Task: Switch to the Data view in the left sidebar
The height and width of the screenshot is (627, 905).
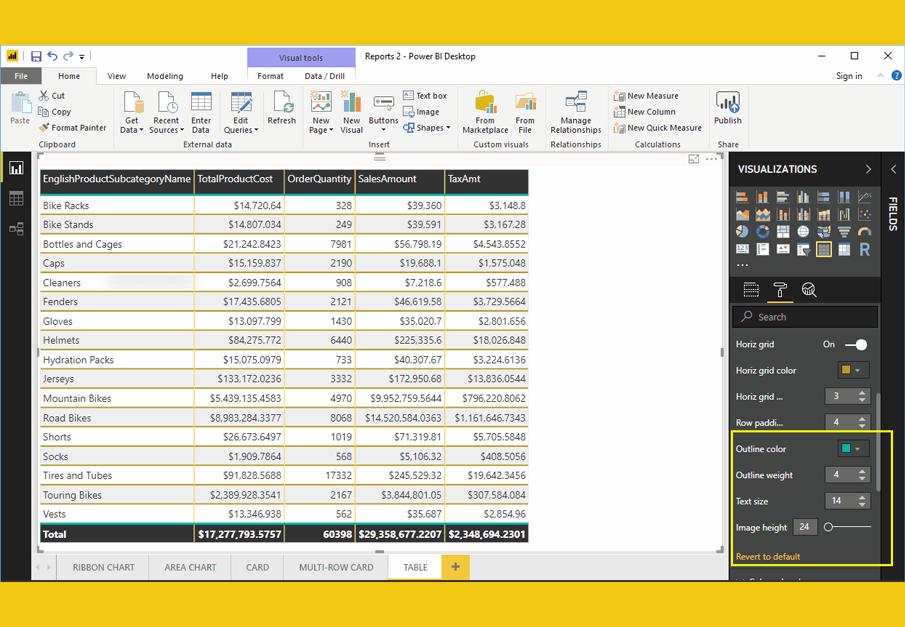Action: [x=16, y=199]
